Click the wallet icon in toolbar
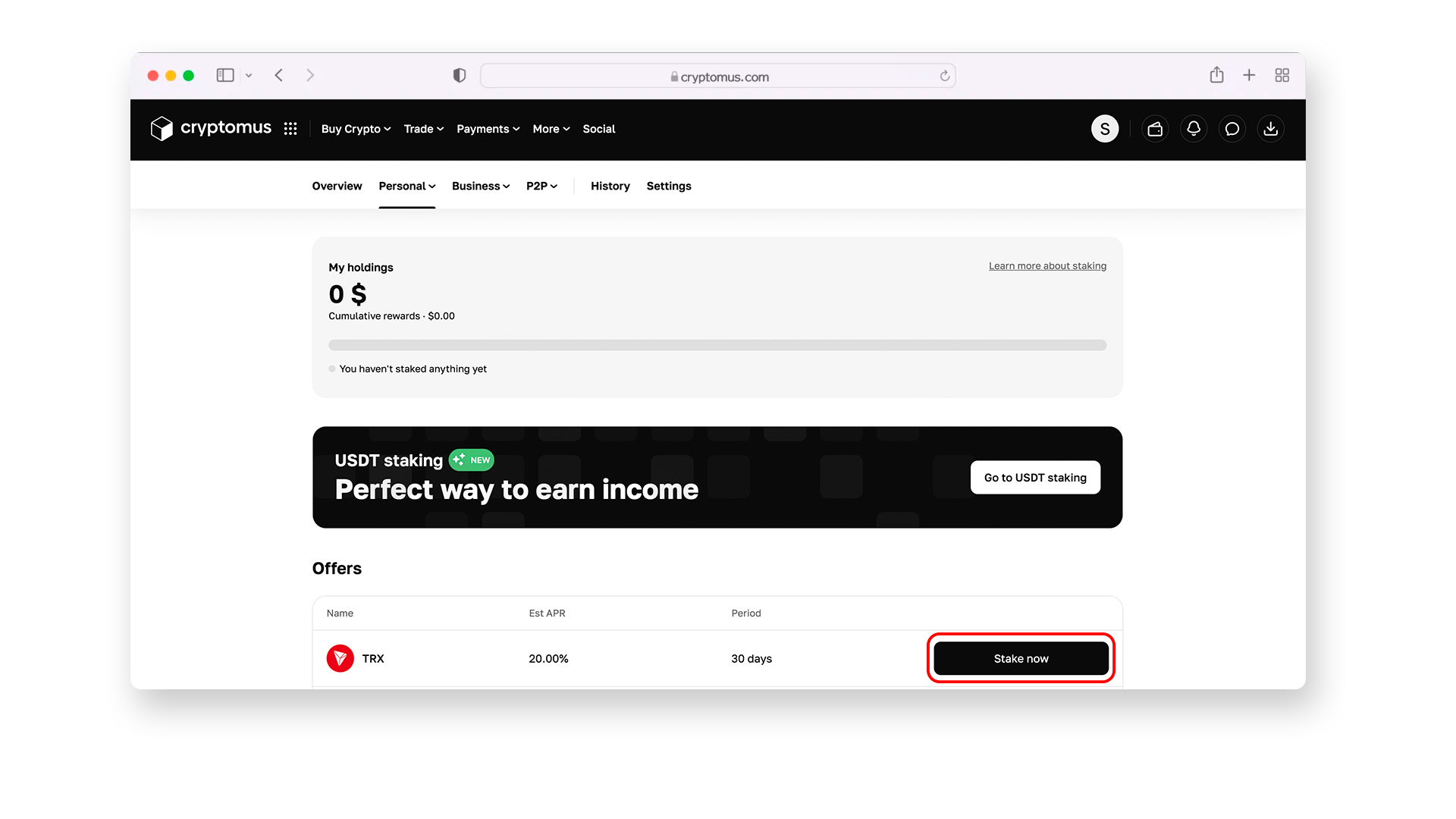Viewport: 1456px width, 819px height. coord(1154,128)
